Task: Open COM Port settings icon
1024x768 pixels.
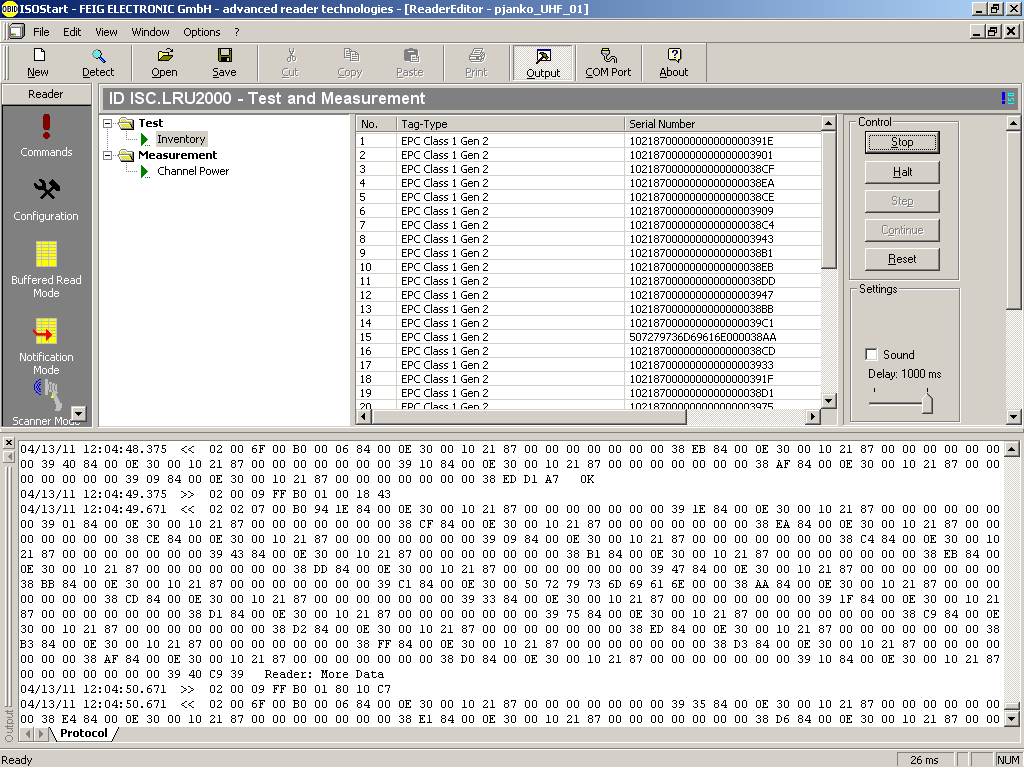Action: tap(609, 56)
